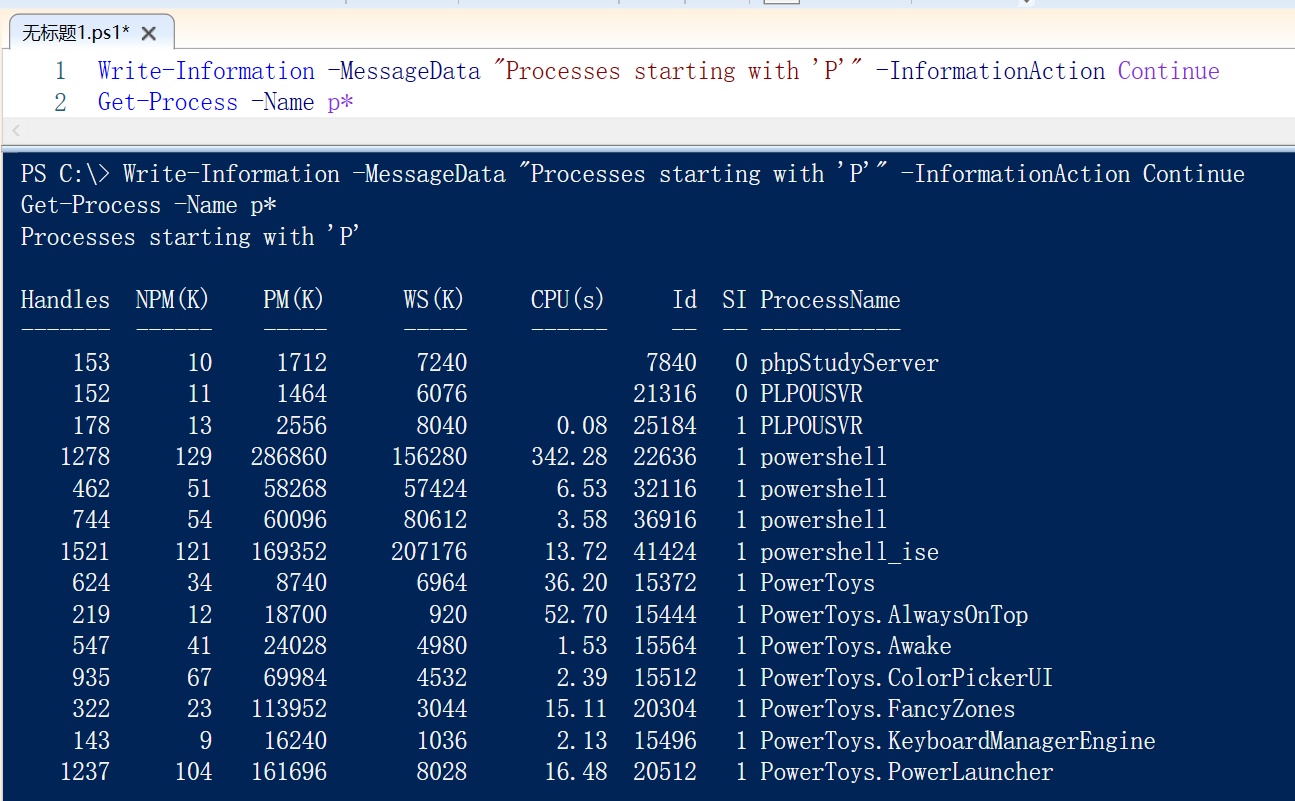Click process Id 22636 in console output
1295x801 pixels.
664,457
